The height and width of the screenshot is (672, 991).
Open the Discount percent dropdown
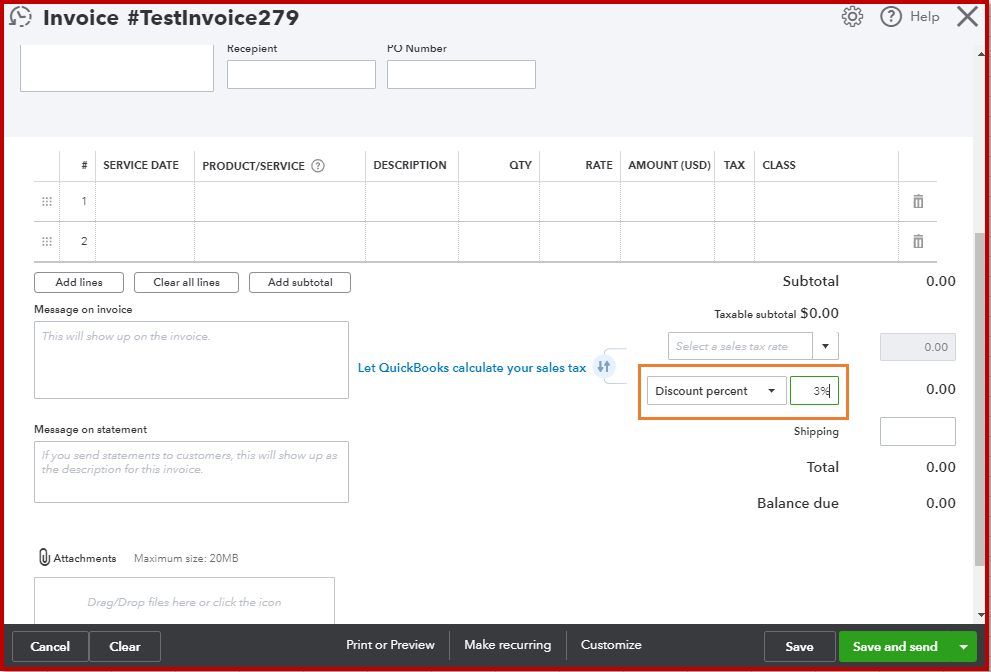point(717,391)
